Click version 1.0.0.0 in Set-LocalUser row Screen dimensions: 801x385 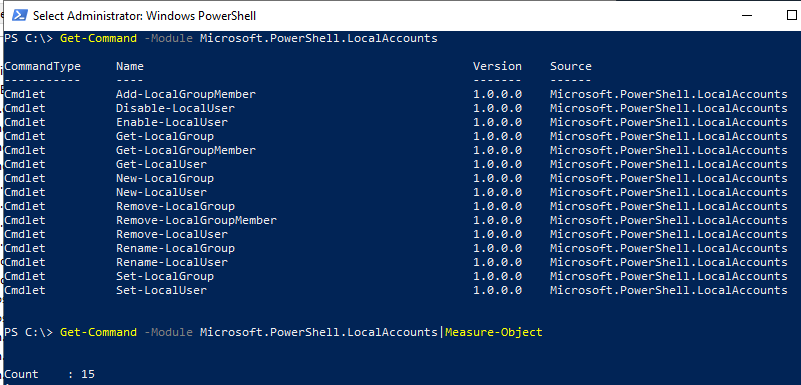point(497,290)
